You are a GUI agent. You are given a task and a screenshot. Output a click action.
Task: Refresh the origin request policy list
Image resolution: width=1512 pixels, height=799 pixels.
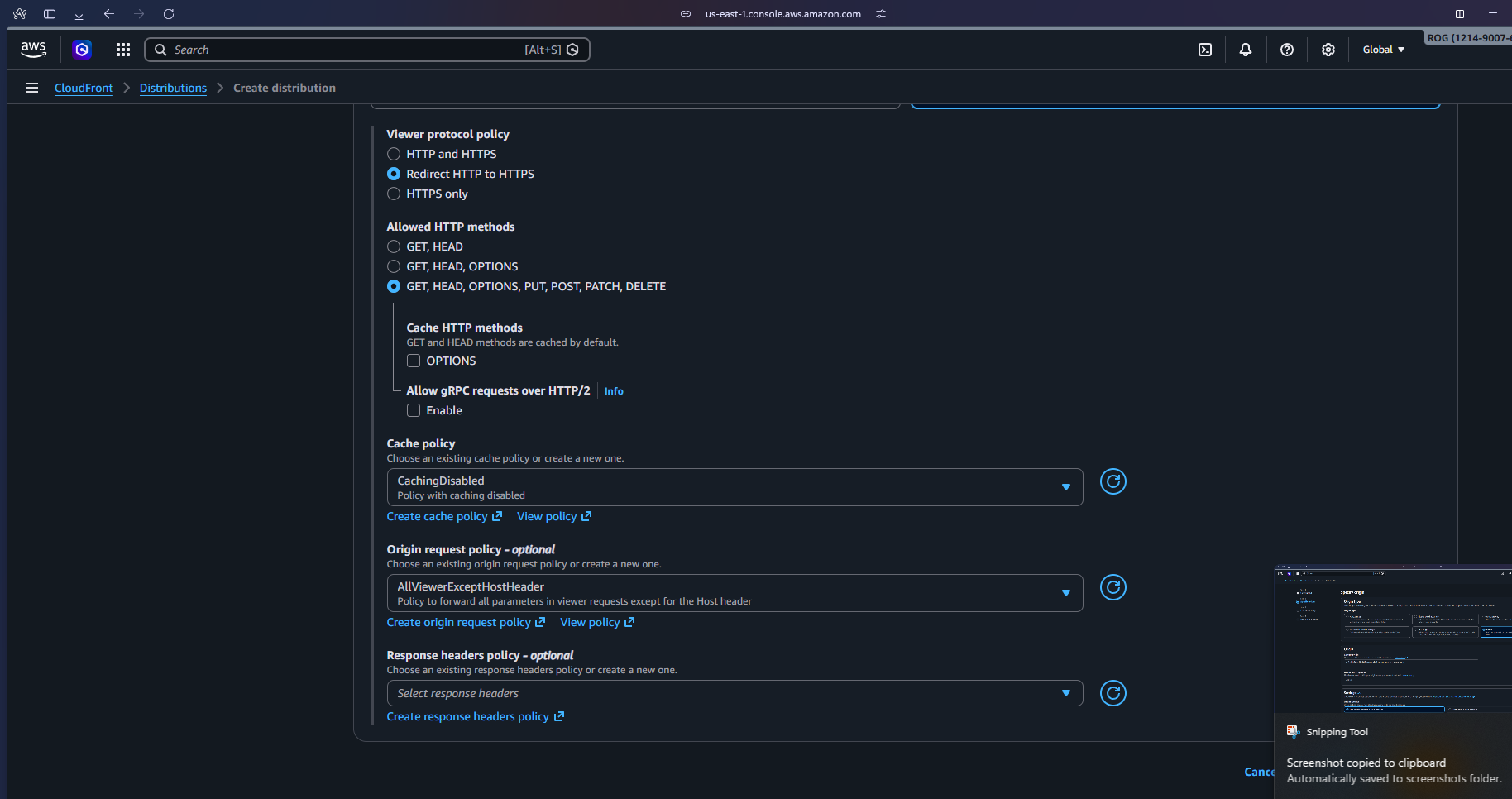tap(1113, 587)
